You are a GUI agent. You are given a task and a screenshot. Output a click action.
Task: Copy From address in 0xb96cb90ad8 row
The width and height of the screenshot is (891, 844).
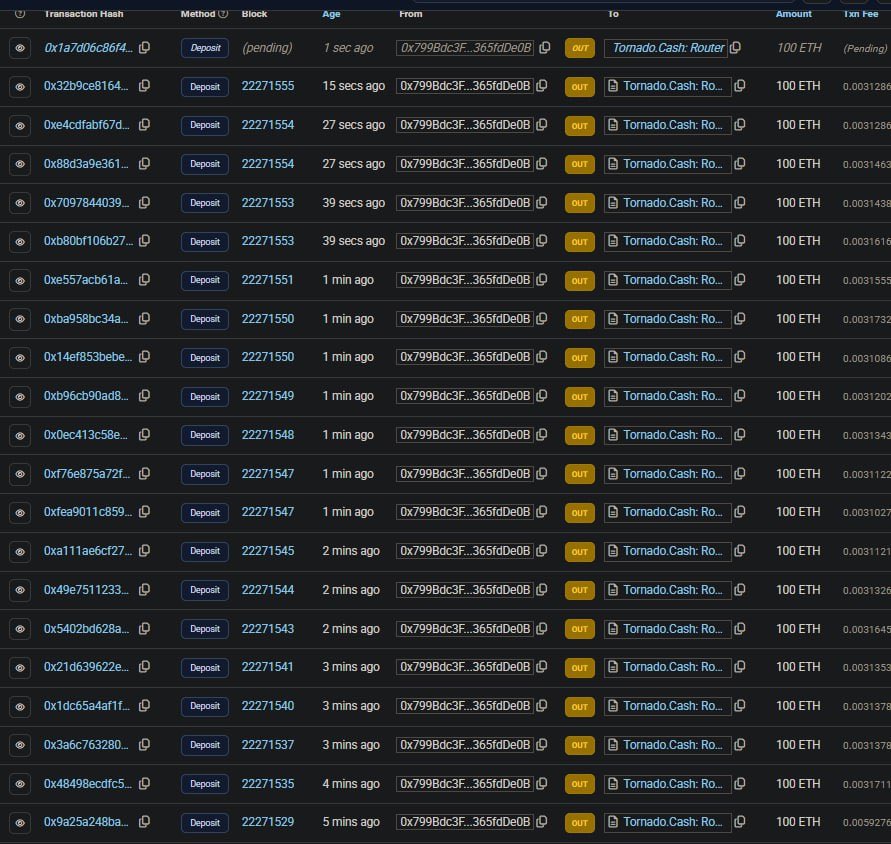pyautogui.click(x=542, y=396)
